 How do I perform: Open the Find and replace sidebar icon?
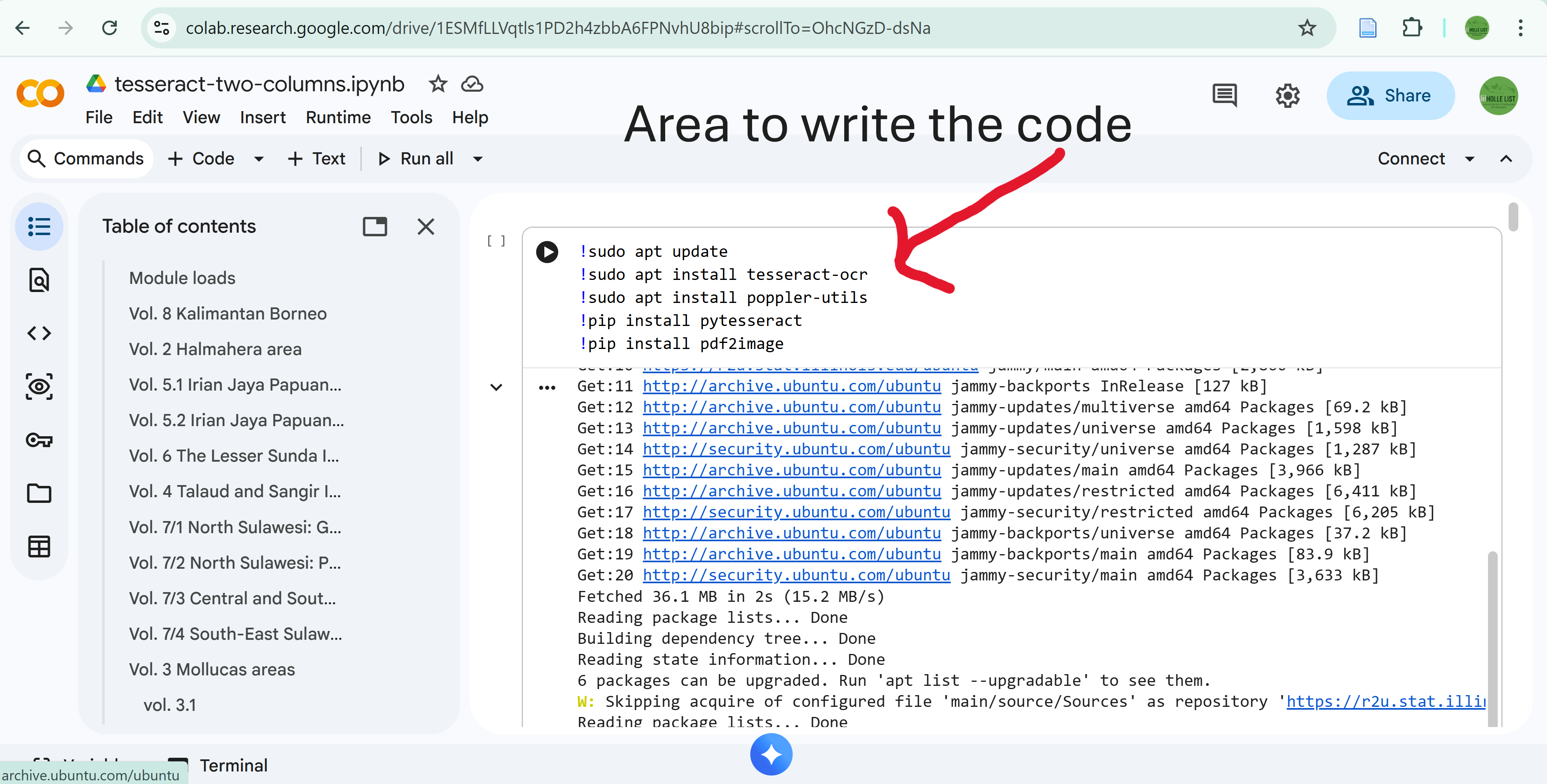[x=39, y=280]
